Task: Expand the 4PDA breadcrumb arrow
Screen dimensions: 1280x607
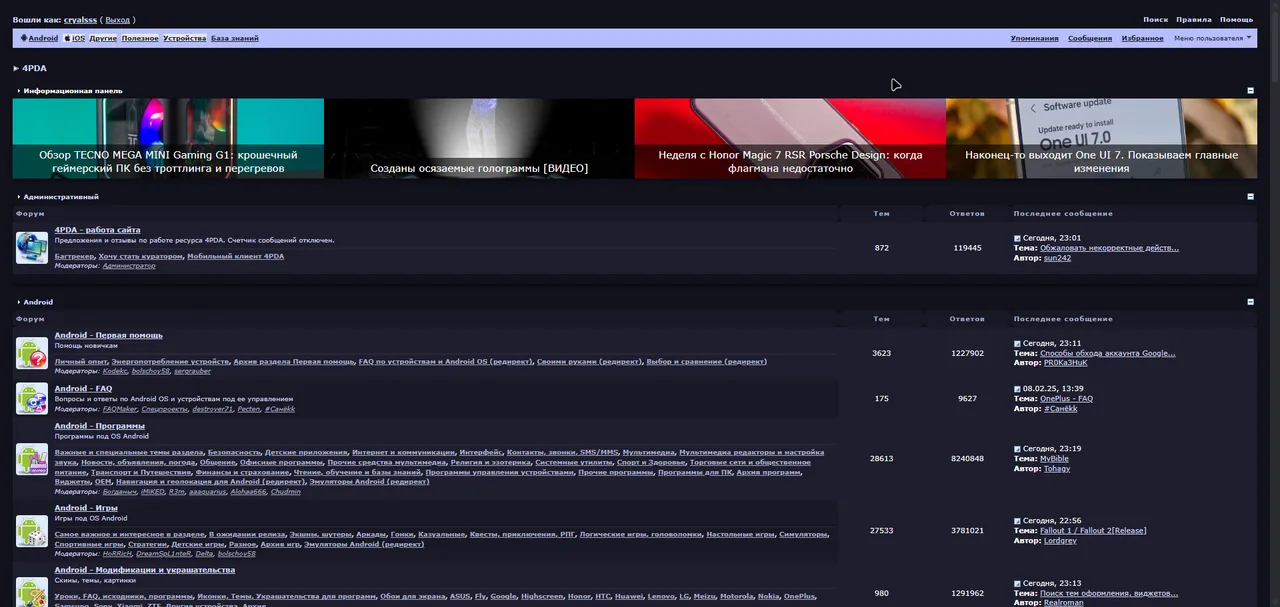Action: pos(16,69)
